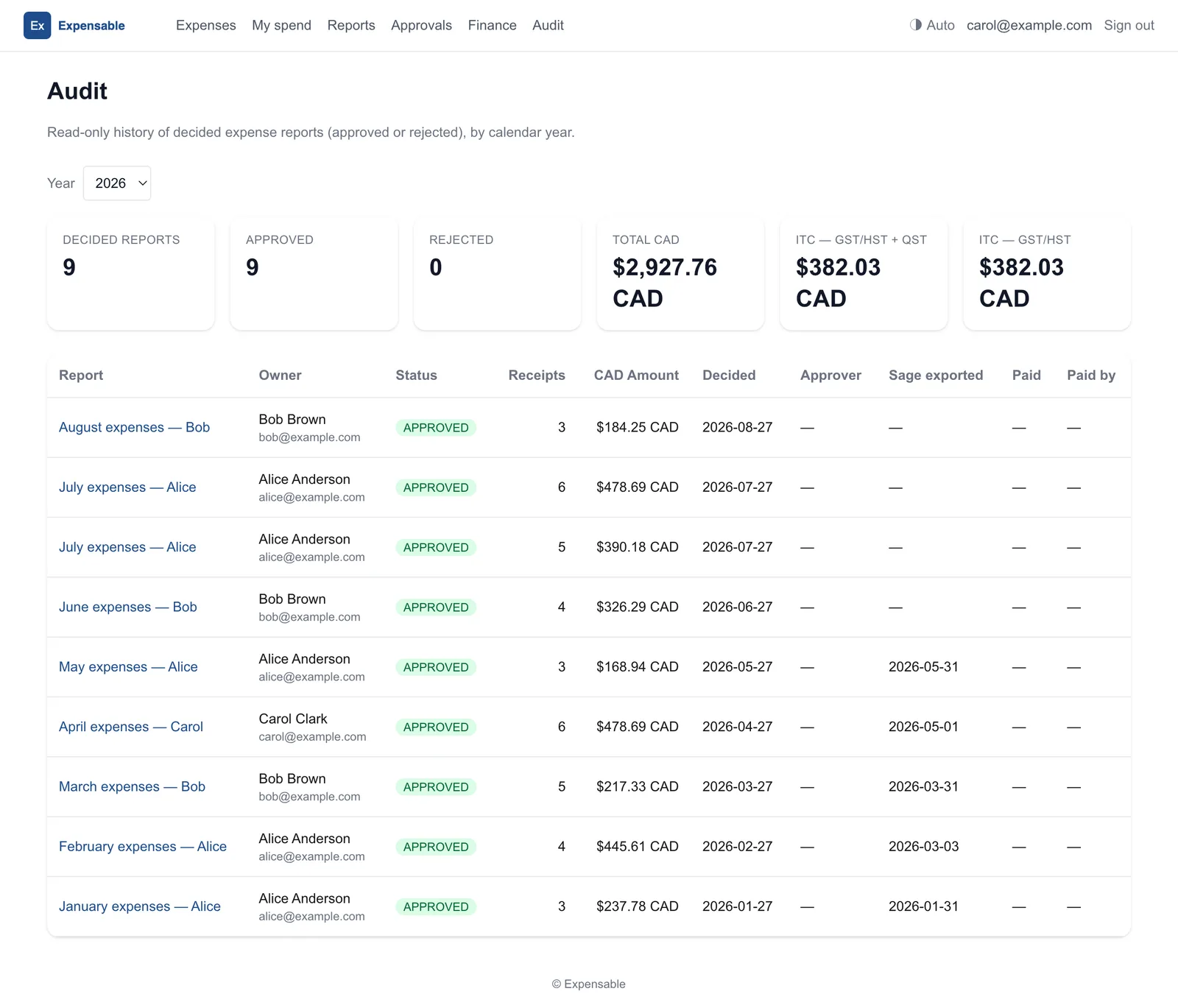Click carol@example.com in April row

(x=312, y=737)
